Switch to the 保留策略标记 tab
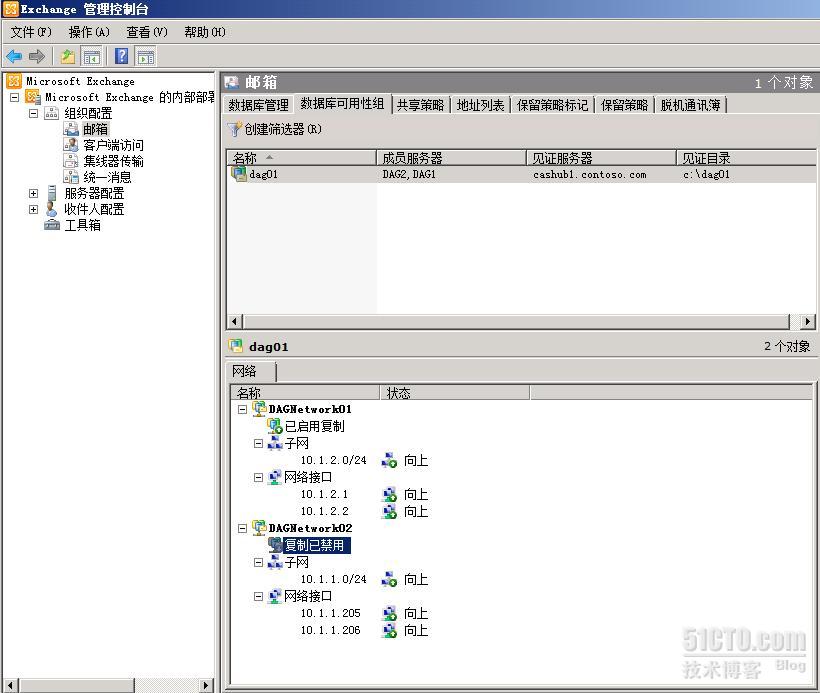Image resolution: width=820 pixels, height=693 pixels. click(553, 105)
